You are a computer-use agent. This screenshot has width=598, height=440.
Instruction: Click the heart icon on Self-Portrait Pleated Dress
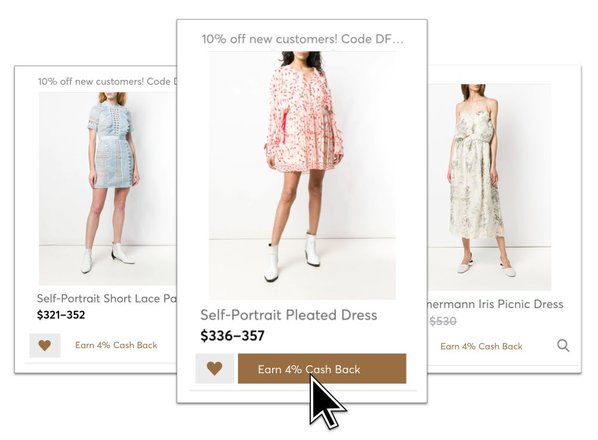pyautogui.click(x=214, y=368)
